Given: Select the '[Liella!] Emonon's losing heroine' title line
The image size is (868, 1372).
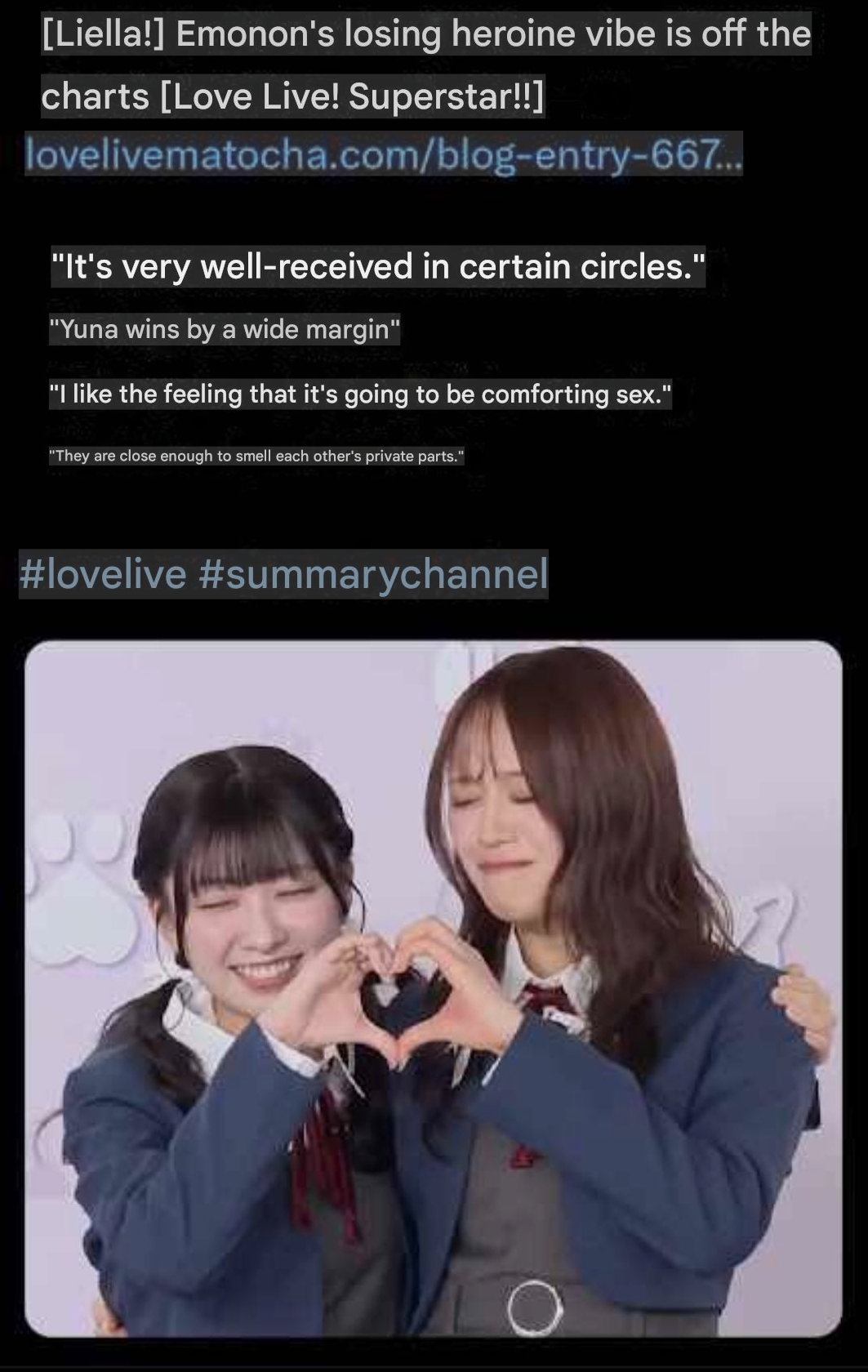Looking at the screenshot, I should coord(426,33).
